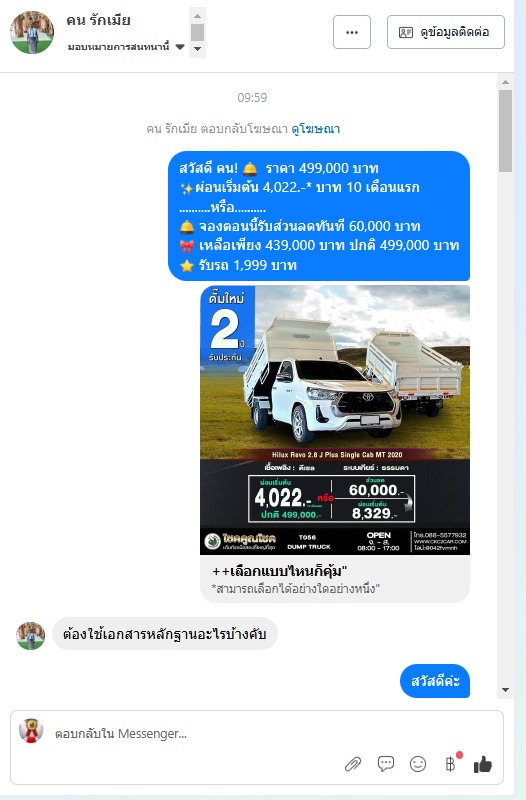
Task: Open the customer profile picture in header
Action: coord(32,32)
